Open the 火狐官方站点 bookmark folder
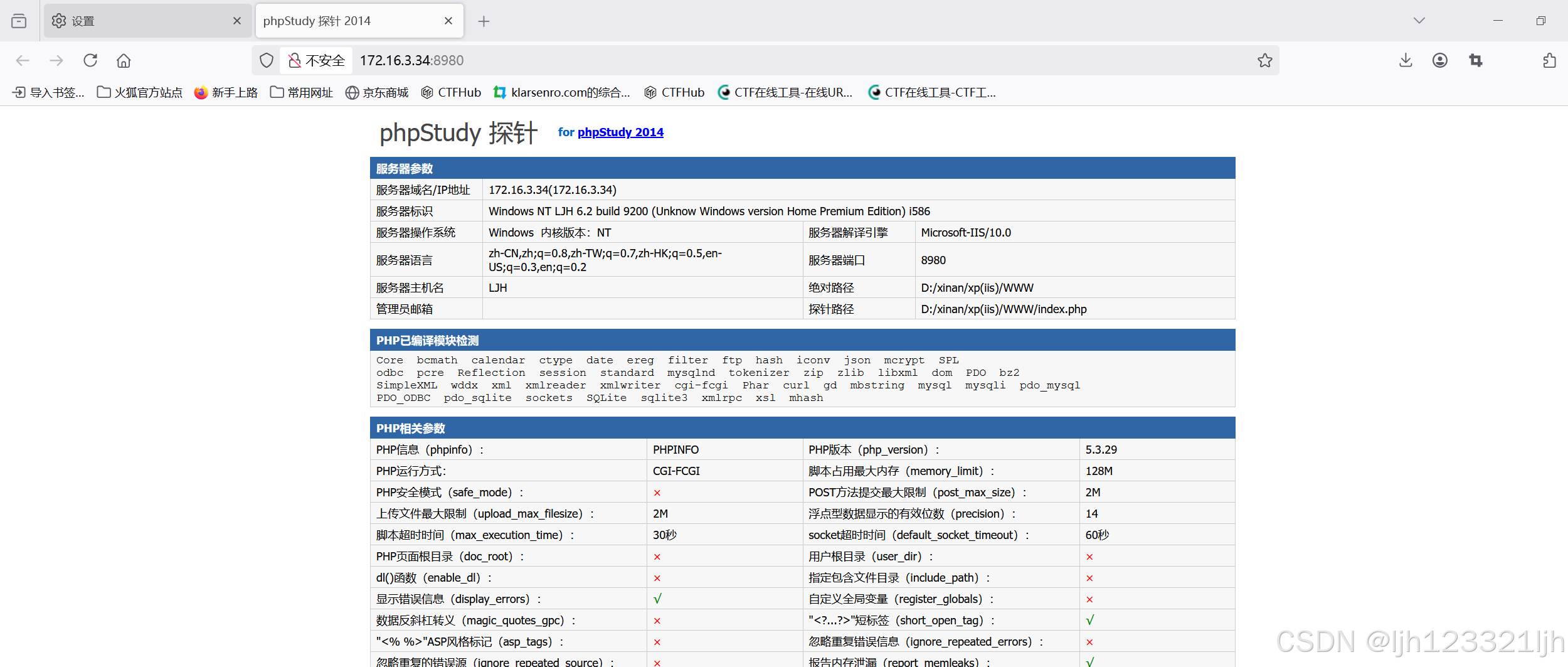 click(x=139, y=92)
